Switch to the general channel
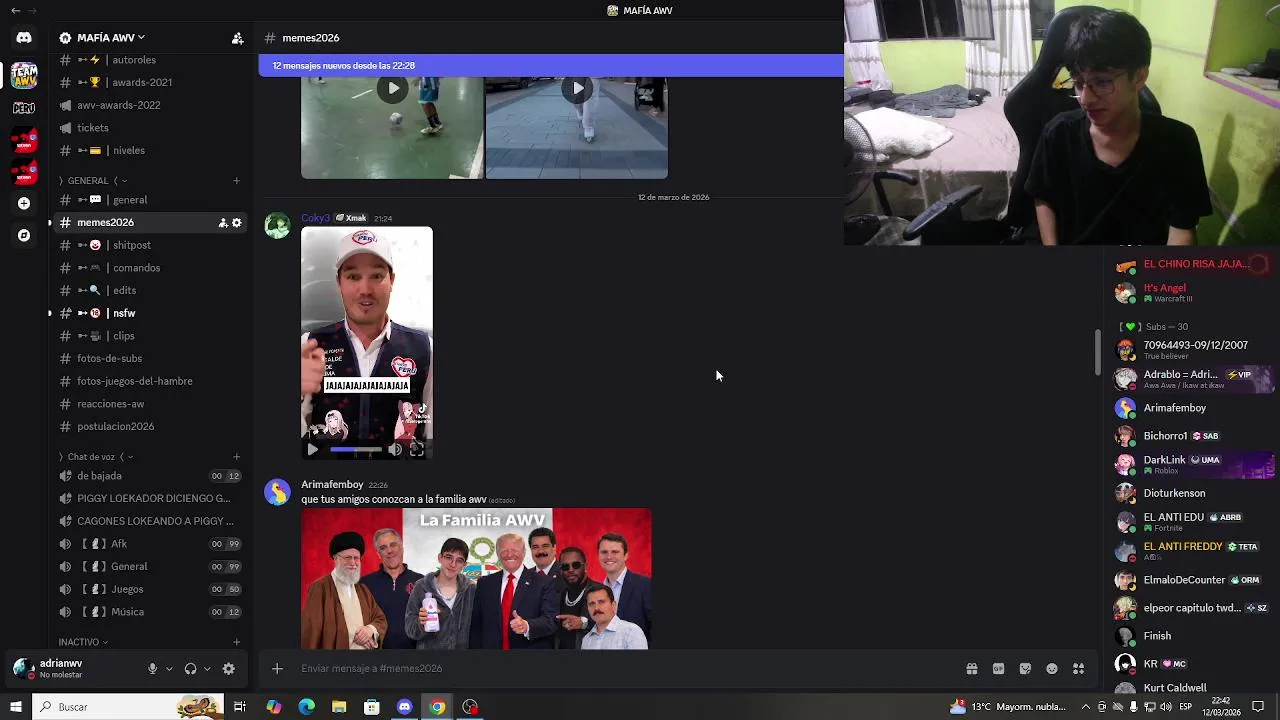1280x720 pixels. (x=150, y=200)
